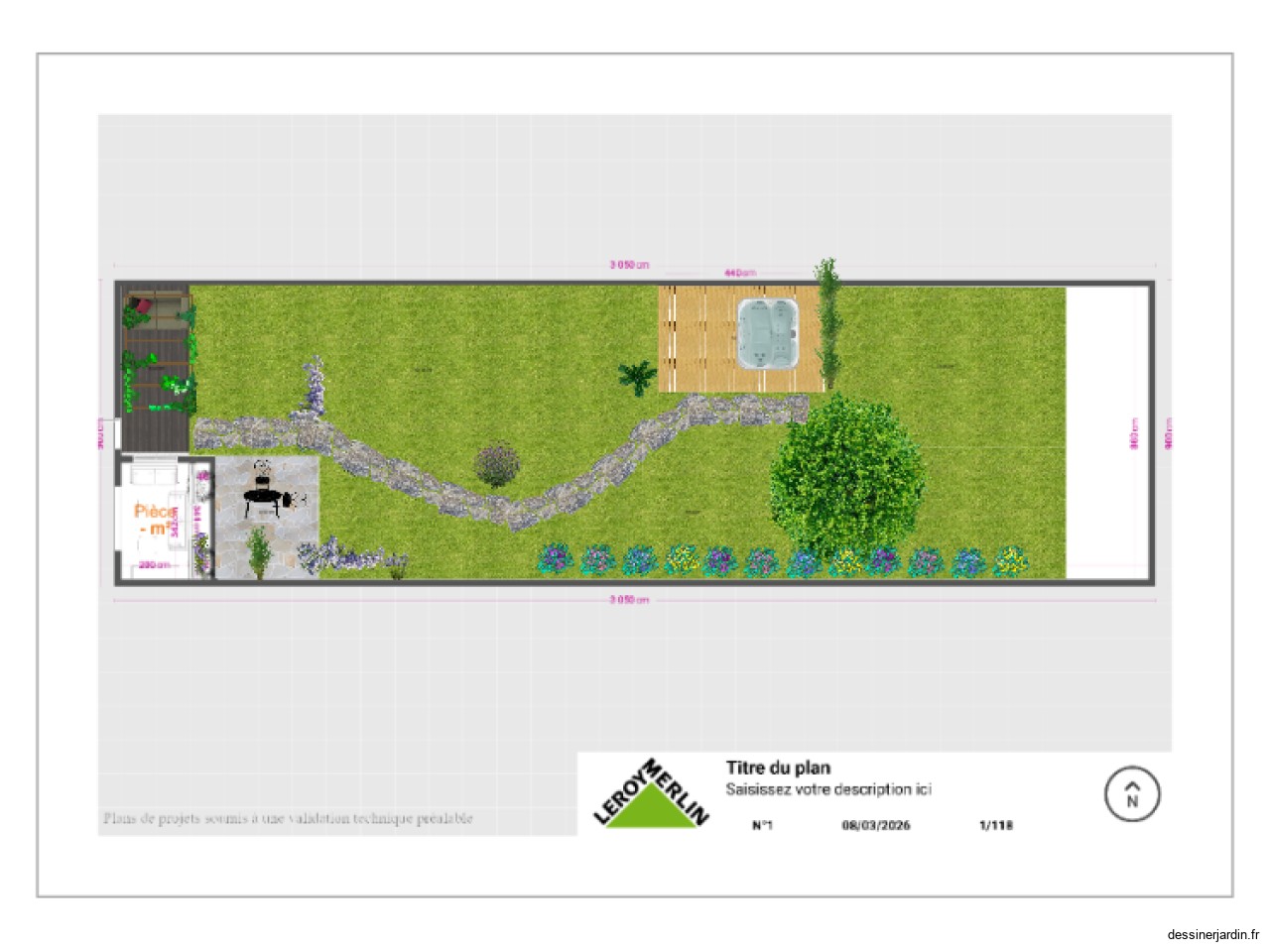Click the 440 cm deck dimension label
This screenshot has height=952, width=1270.
click(x=739, y=273)
